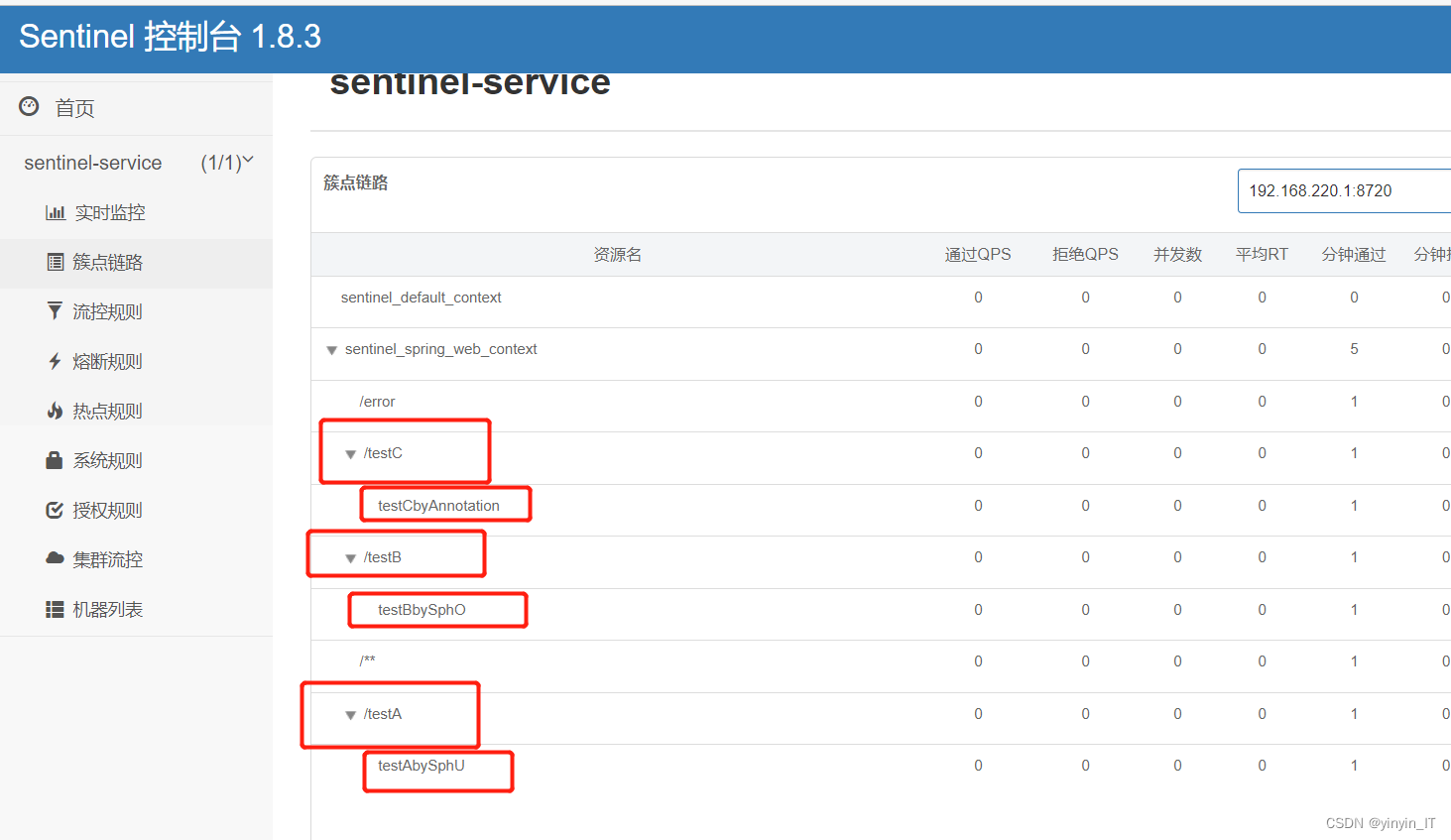Screen dimensions: 1451x840
Task: Click the 并发数 column header
Action: point(1177,255)
